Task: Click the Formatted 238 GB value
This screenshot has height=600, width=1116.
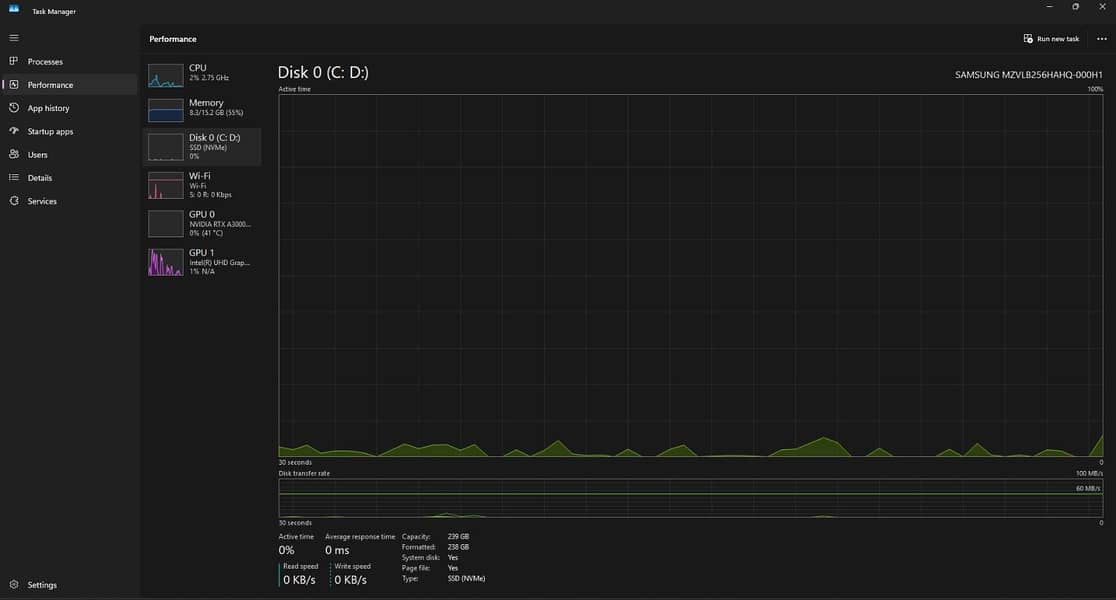Action: [458, 547]
